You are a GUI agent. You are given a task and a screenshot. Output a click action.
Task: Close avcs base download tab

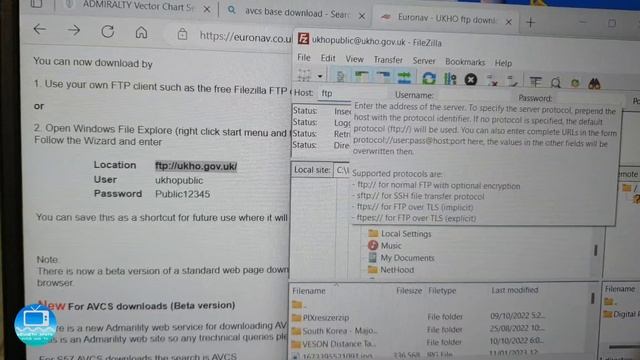tap(362, 16)
